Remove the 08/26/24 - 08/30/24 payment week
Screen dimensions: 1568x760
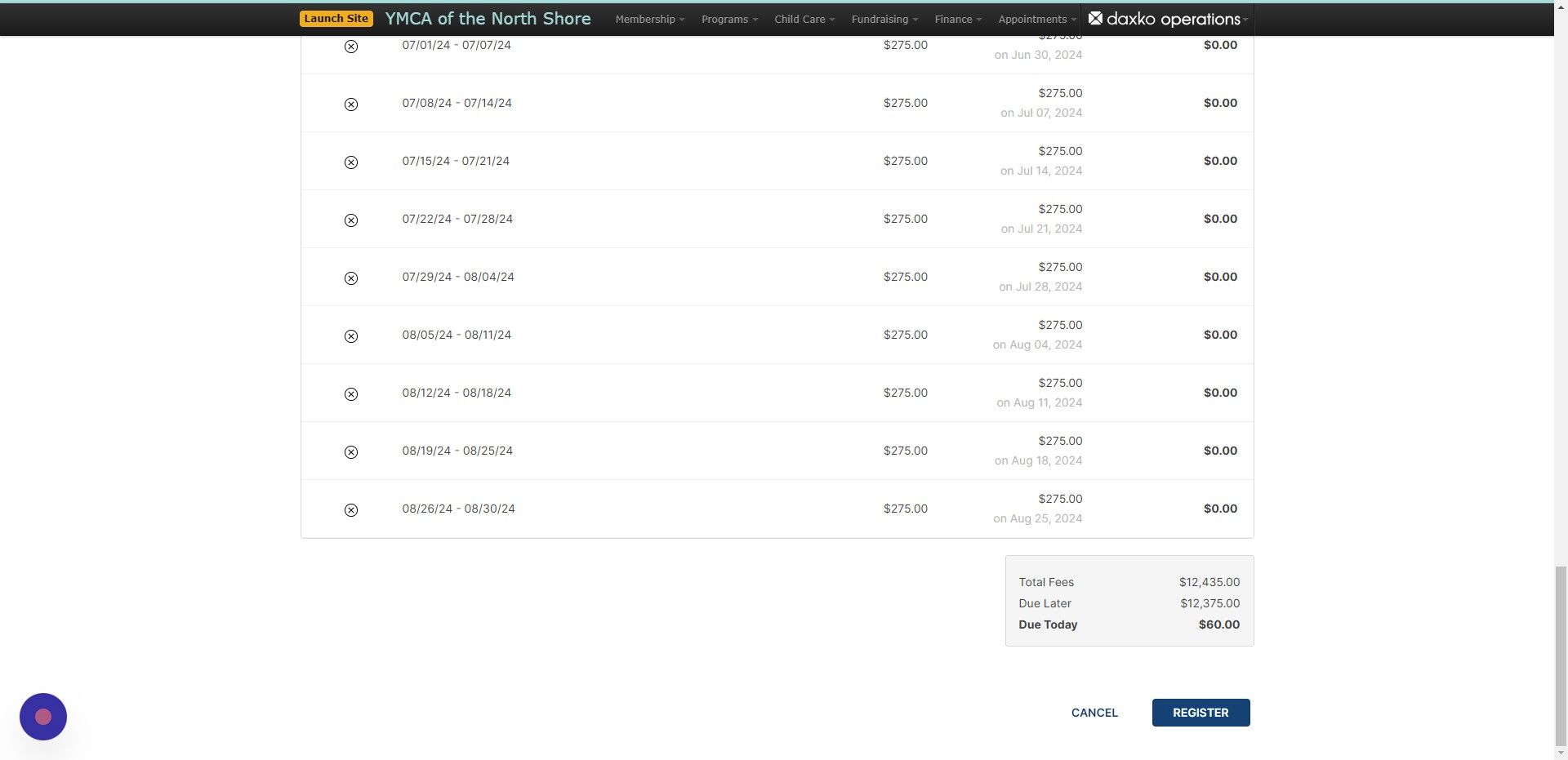click(351, 510)
